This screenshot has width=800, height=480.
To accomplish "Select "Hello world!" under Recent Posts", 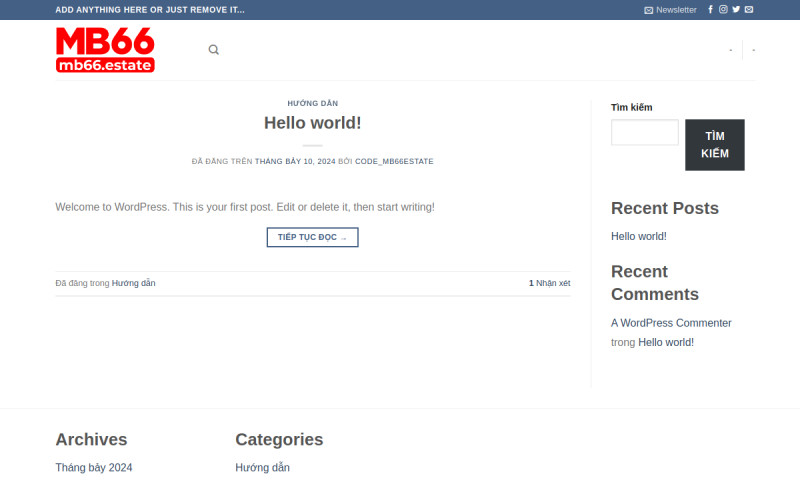I will click(638, 236).
